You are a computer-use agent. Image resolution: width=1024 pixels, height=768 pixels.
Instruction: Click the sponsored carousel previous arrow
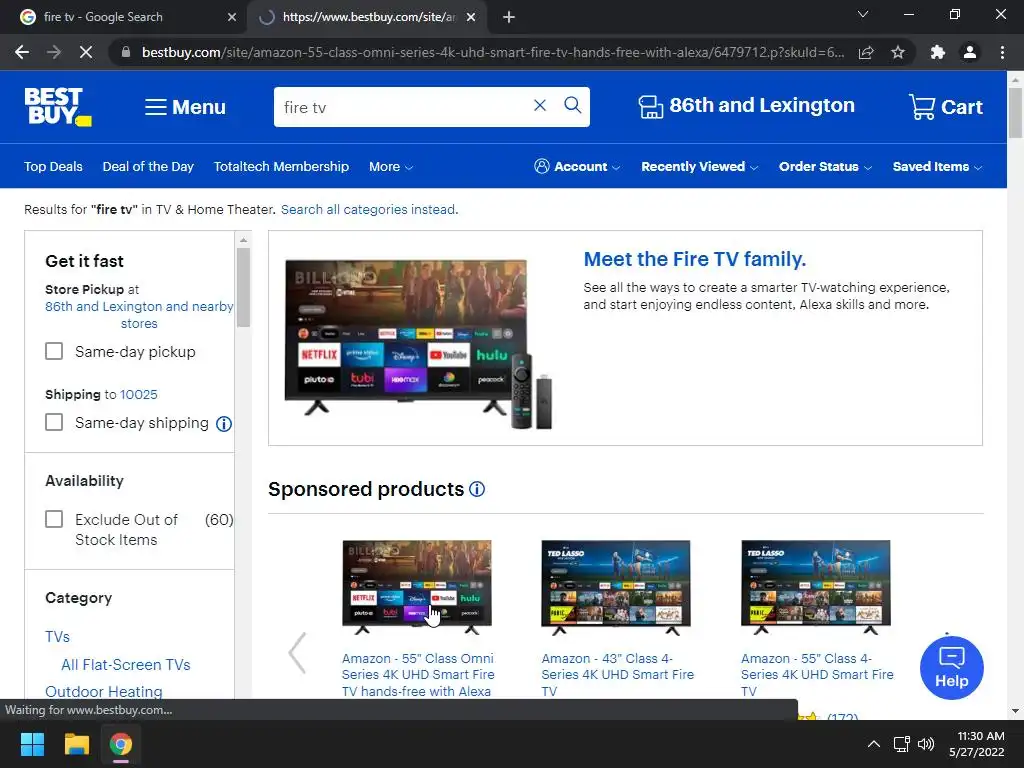click(x=297, y=652)
